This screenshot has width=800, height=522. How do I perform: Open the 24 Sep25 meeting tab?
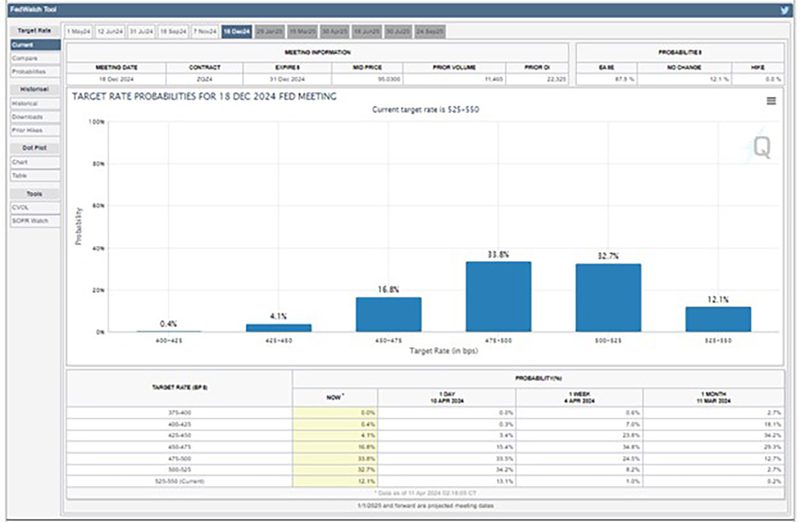pos(430,31)
